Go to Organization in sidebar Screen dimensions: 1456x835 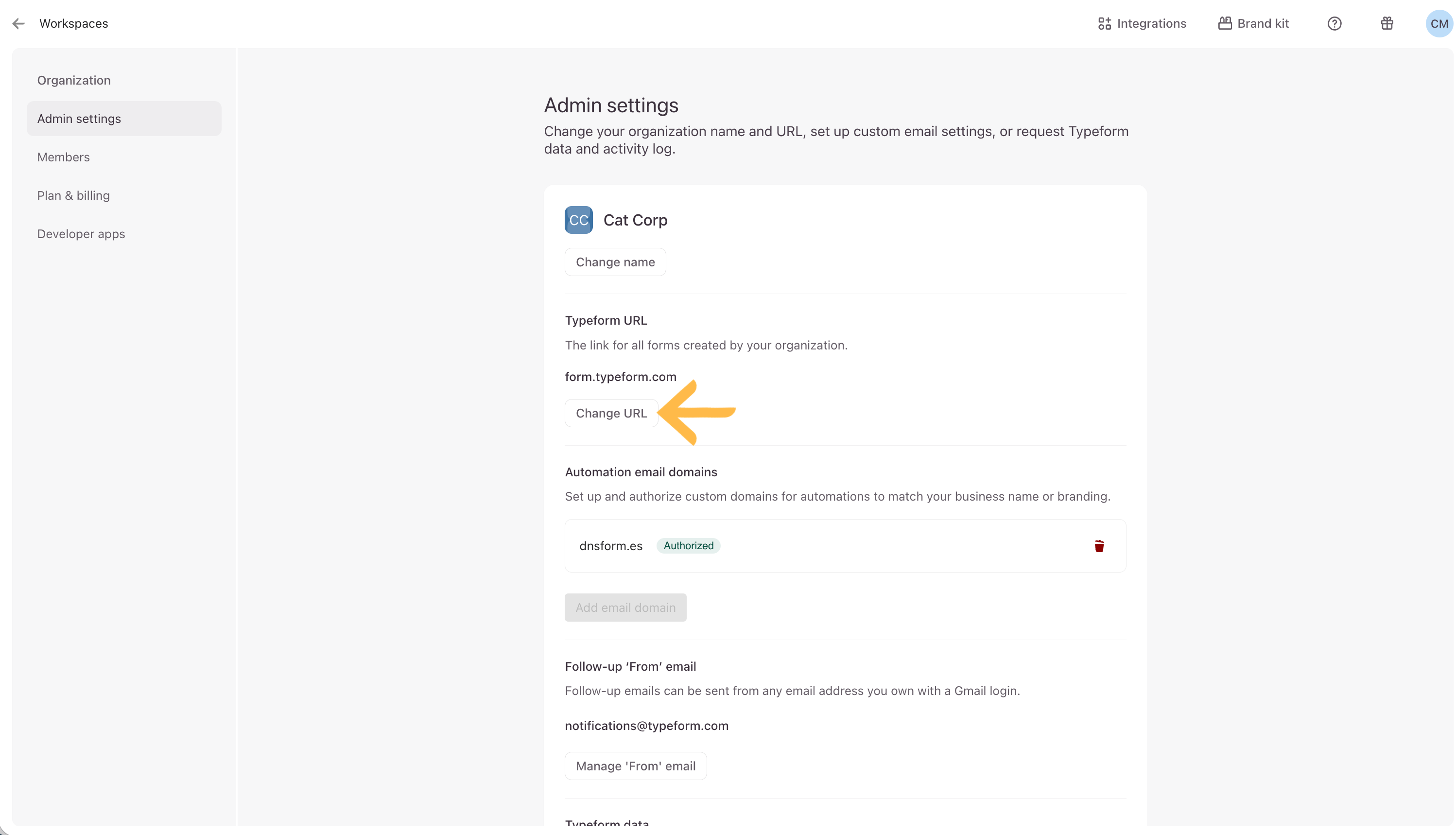tap(74, 80)
